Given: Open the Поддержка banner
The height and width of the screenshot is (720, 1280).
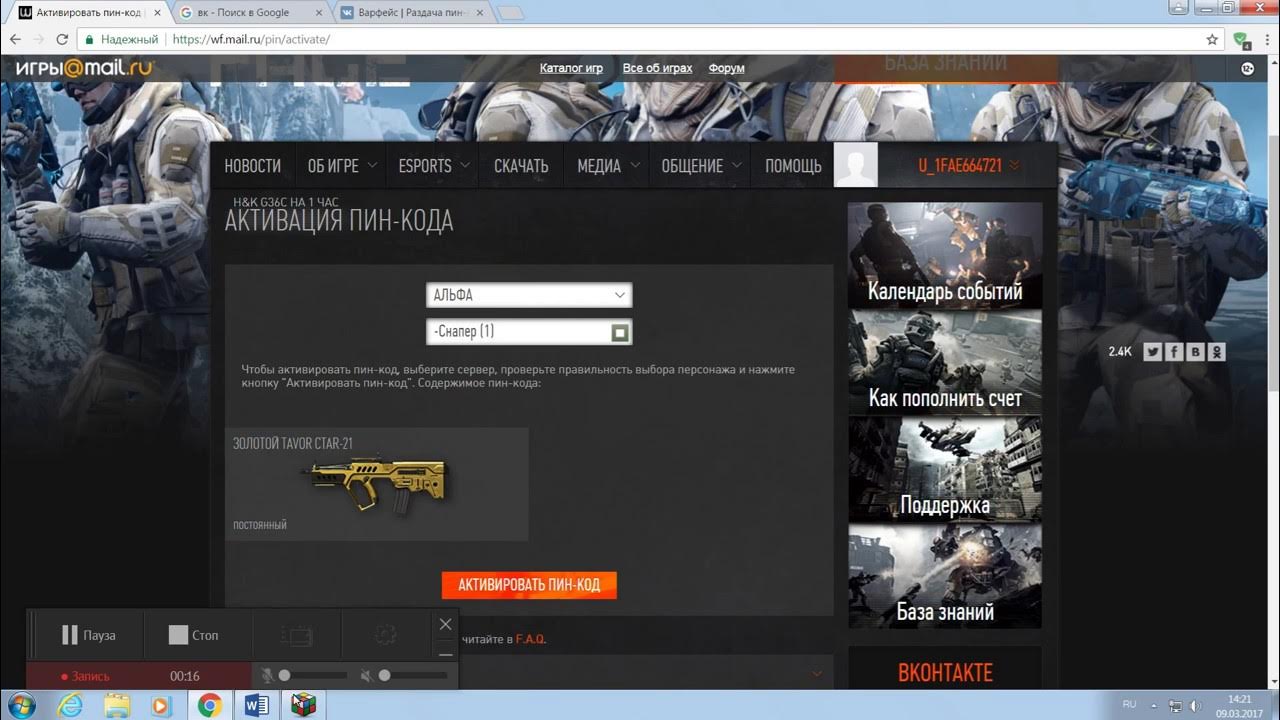Looking at the screenshot, I should click(x=945, y=469).
